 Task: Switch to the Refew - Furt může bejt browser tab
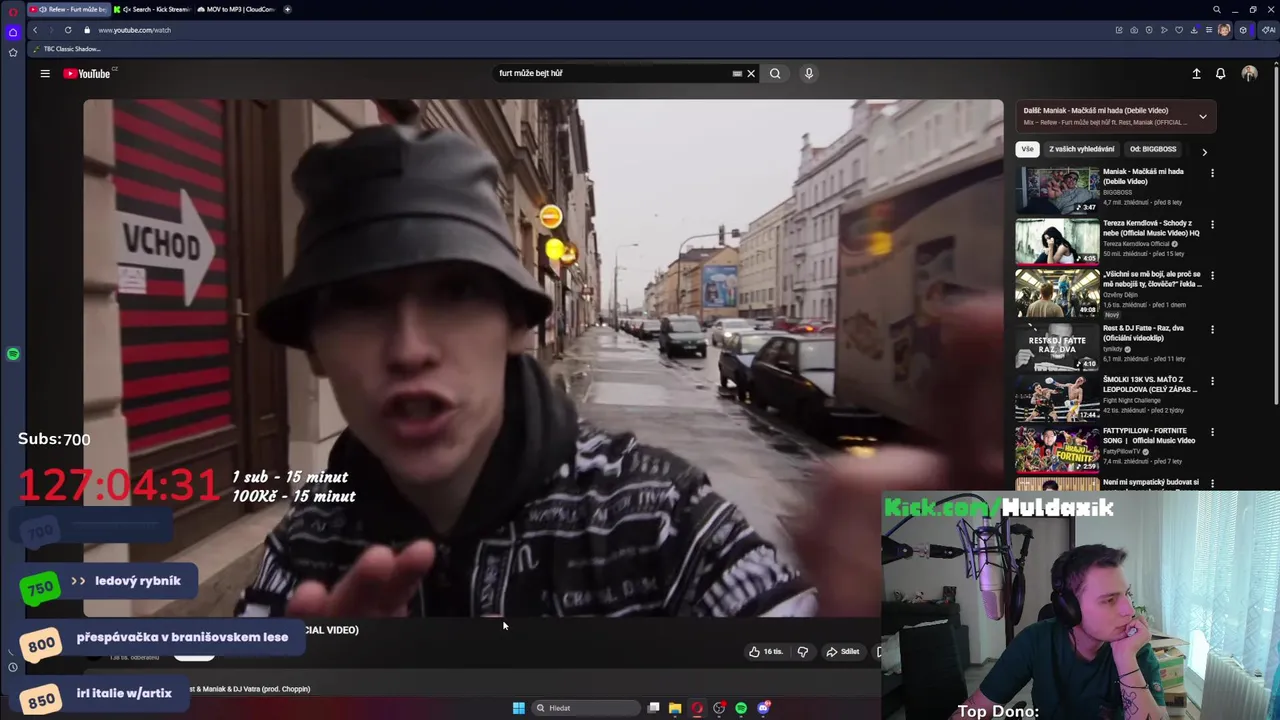[x=68, y=9]
